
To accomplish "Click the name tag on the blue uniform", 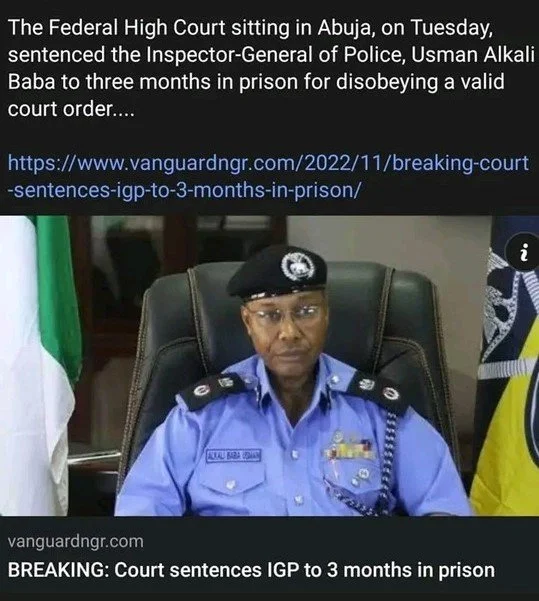I will coord(234,455).
